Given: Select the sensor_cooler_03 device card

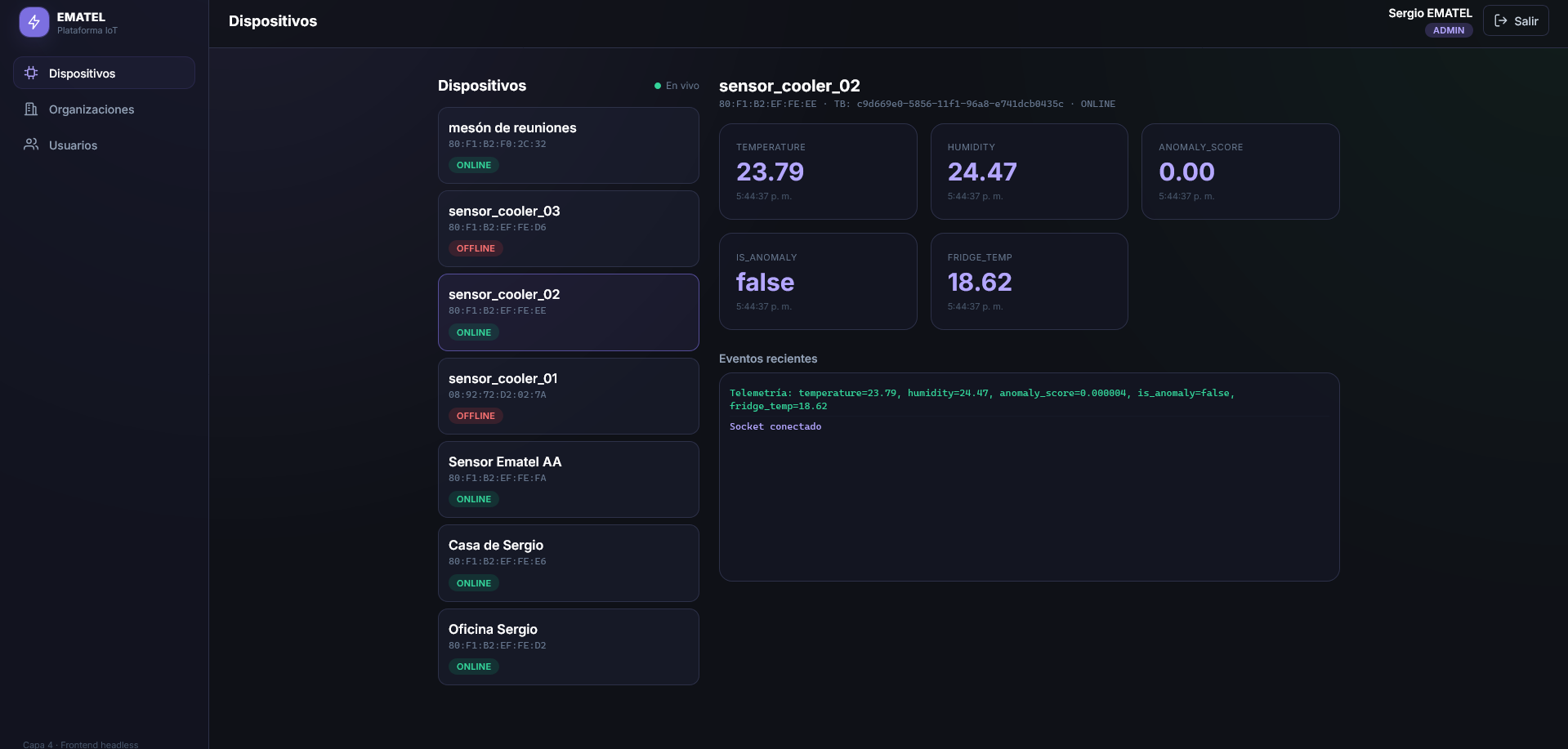Looking at the screenshot, I should [569, 229].
